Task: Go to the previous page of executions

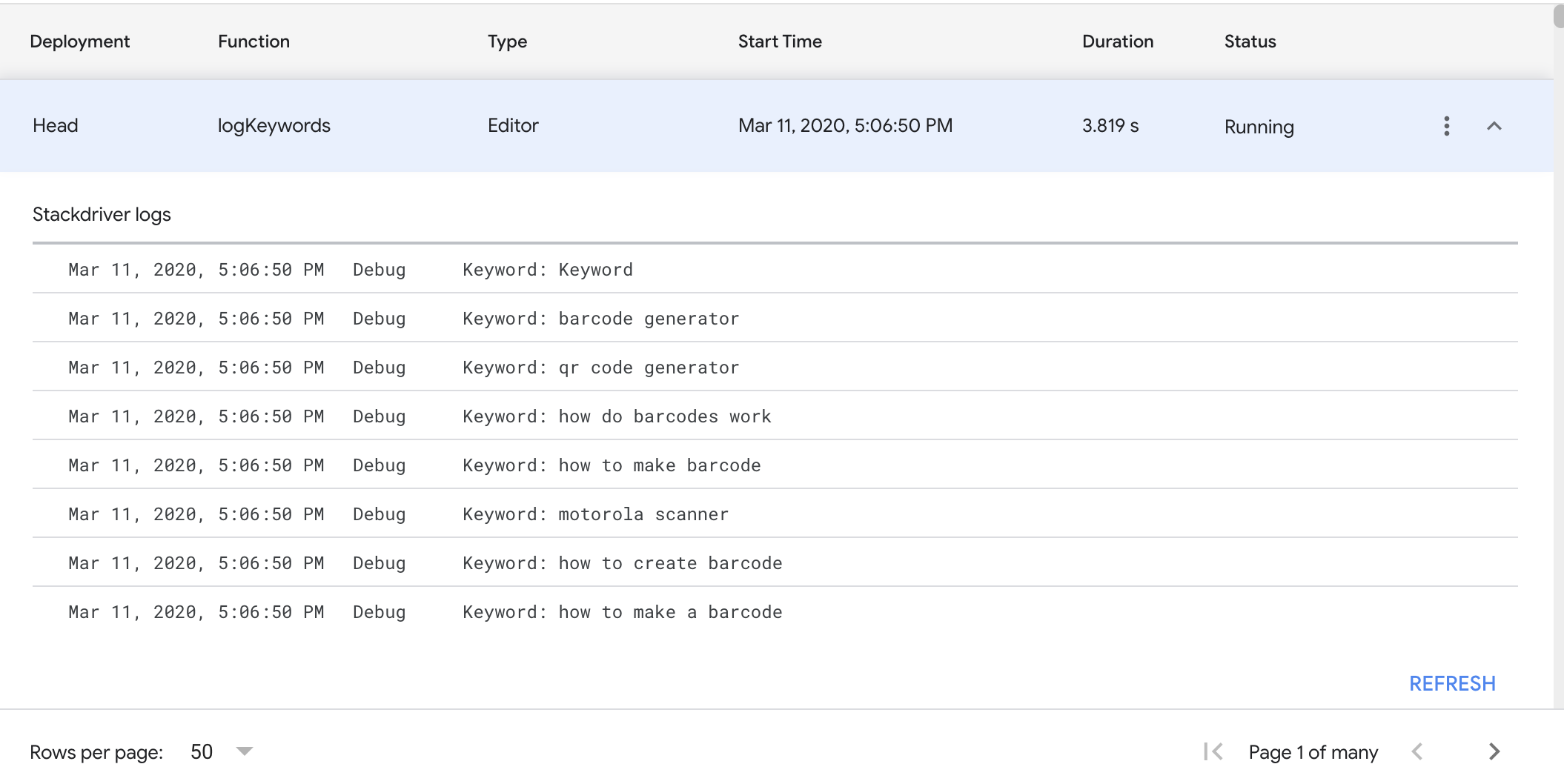Action: (1417, 751)
